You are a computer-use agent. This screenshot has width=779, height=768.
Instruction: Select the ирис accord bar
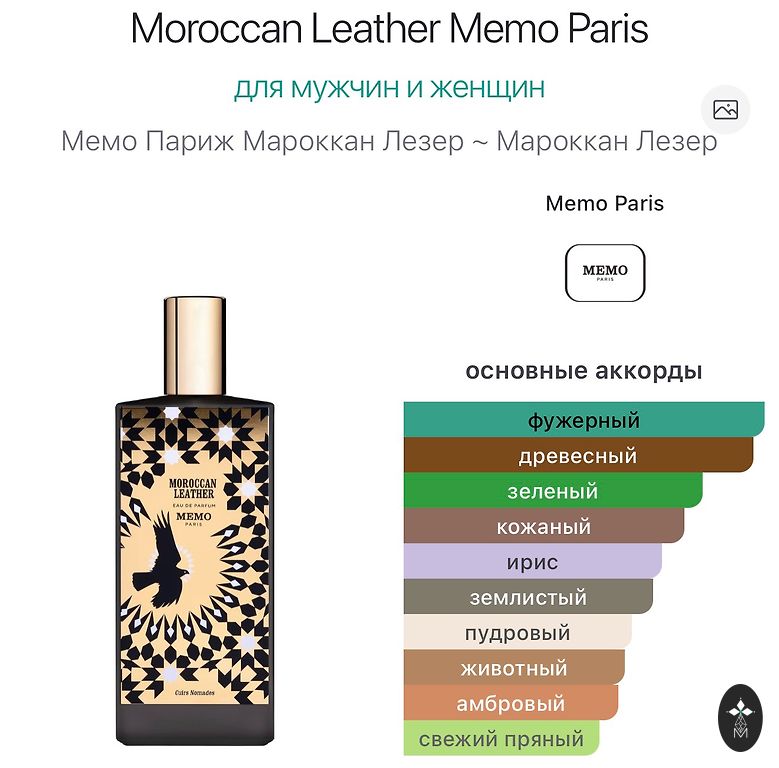point(533,561)
